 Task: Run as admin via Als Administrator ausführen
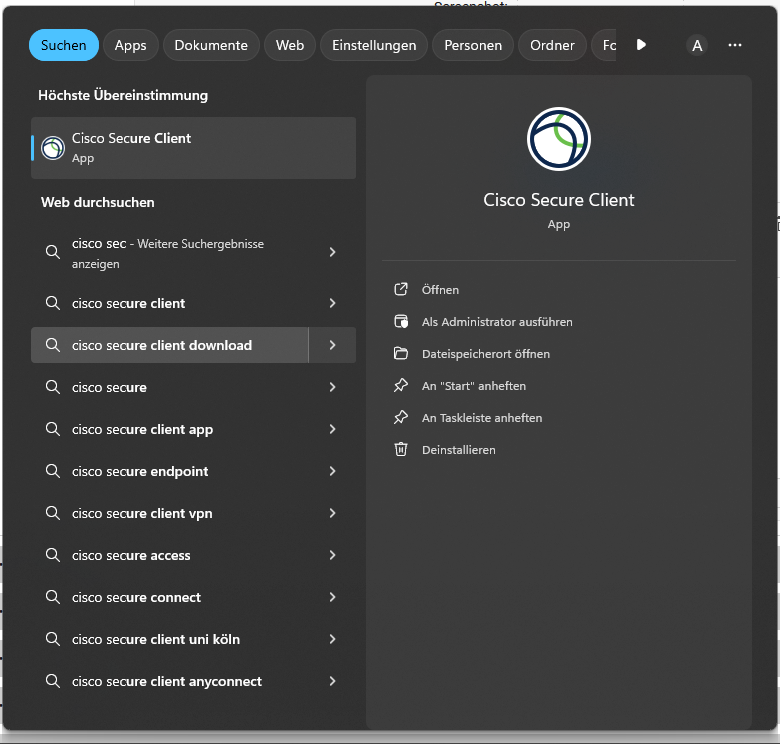point(496,322)
